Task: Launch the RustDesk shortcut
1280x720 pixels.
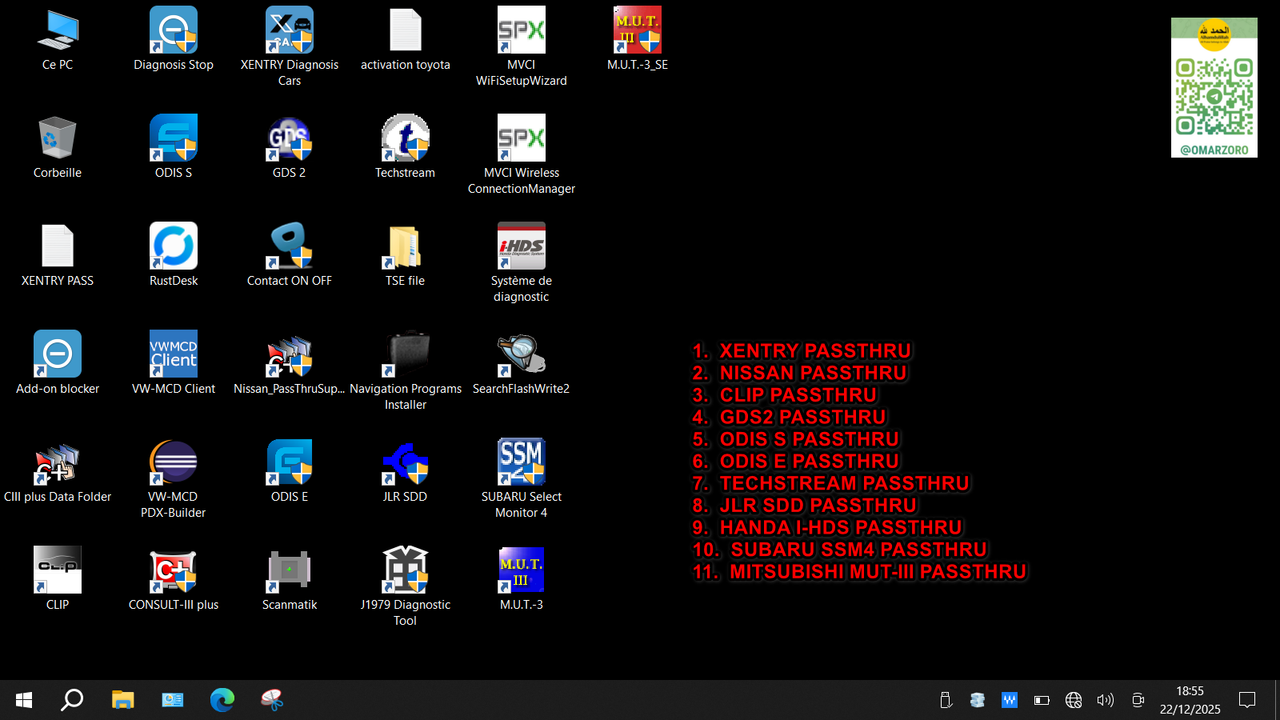Action: pyautogui.click(x=173, y=256)
